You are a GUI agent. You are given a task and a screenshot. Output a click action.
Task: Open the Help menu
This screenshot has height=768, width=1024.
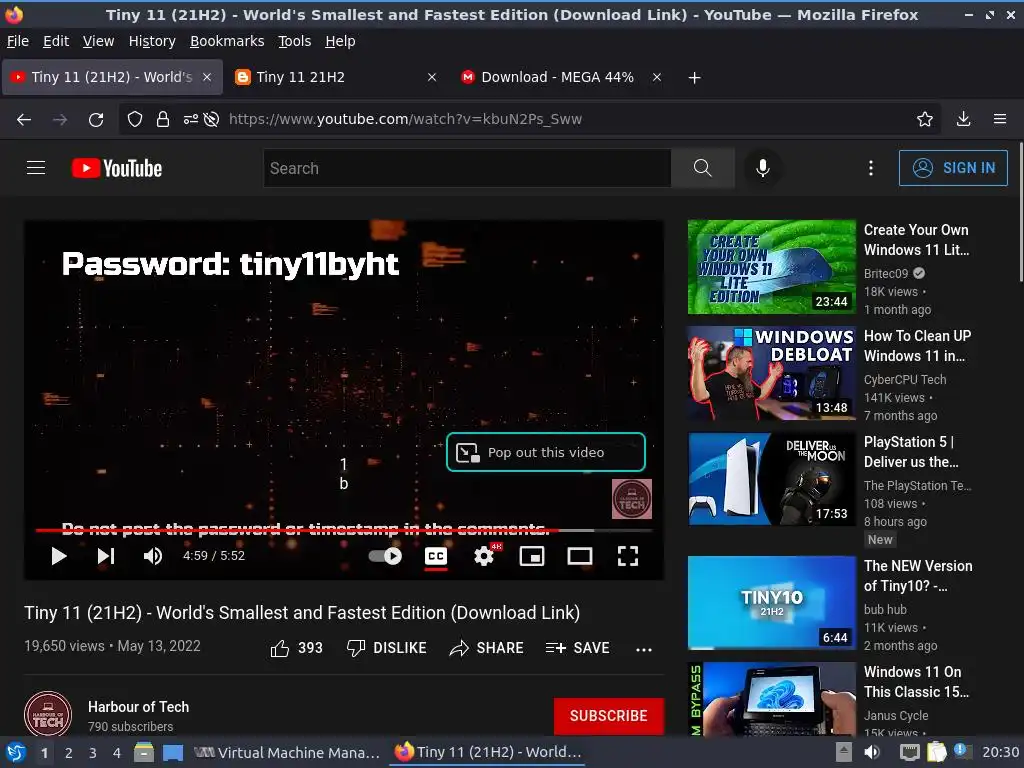pos(340,41)
